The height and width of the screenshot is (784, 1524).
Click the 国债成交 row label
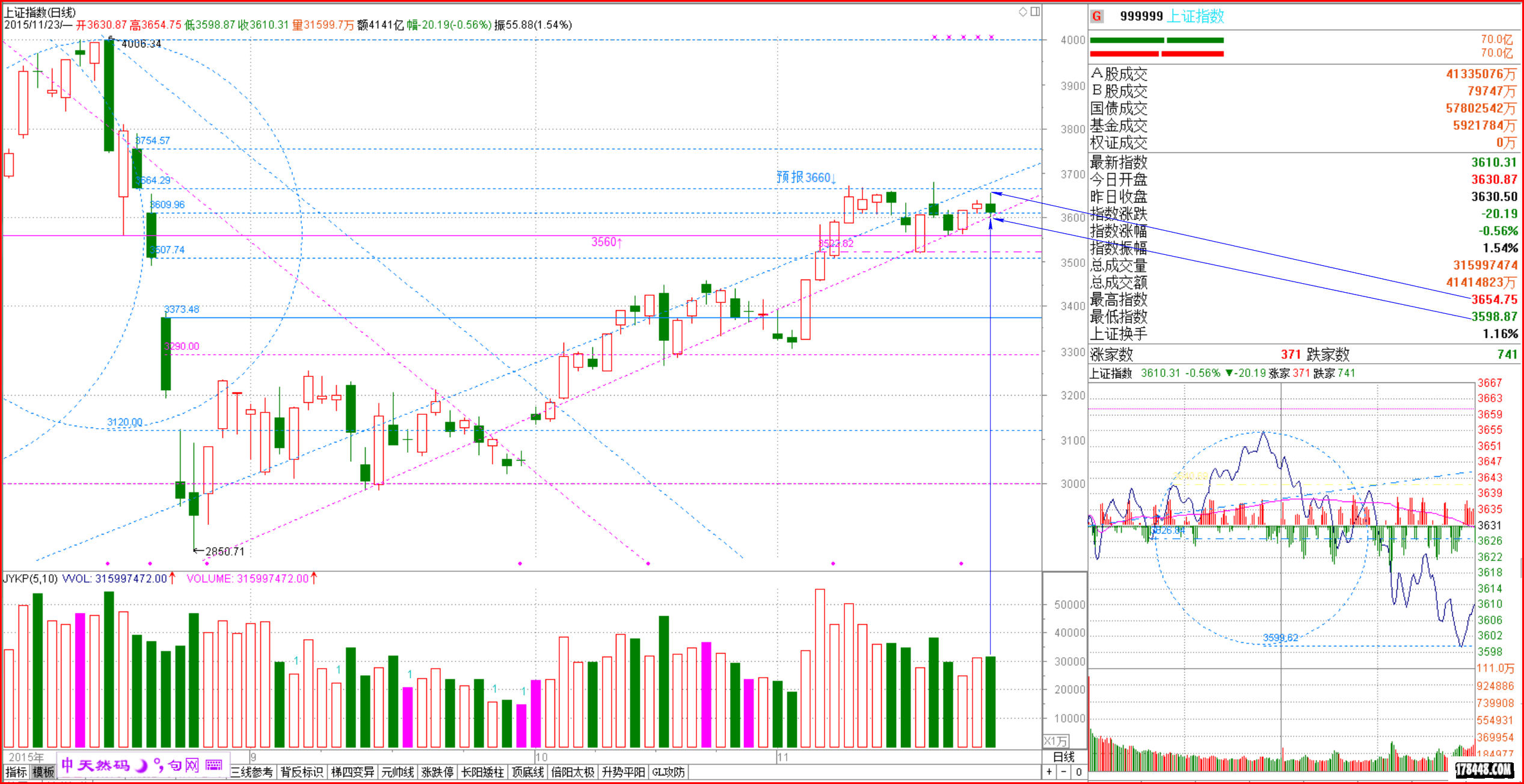[1119, 108]
